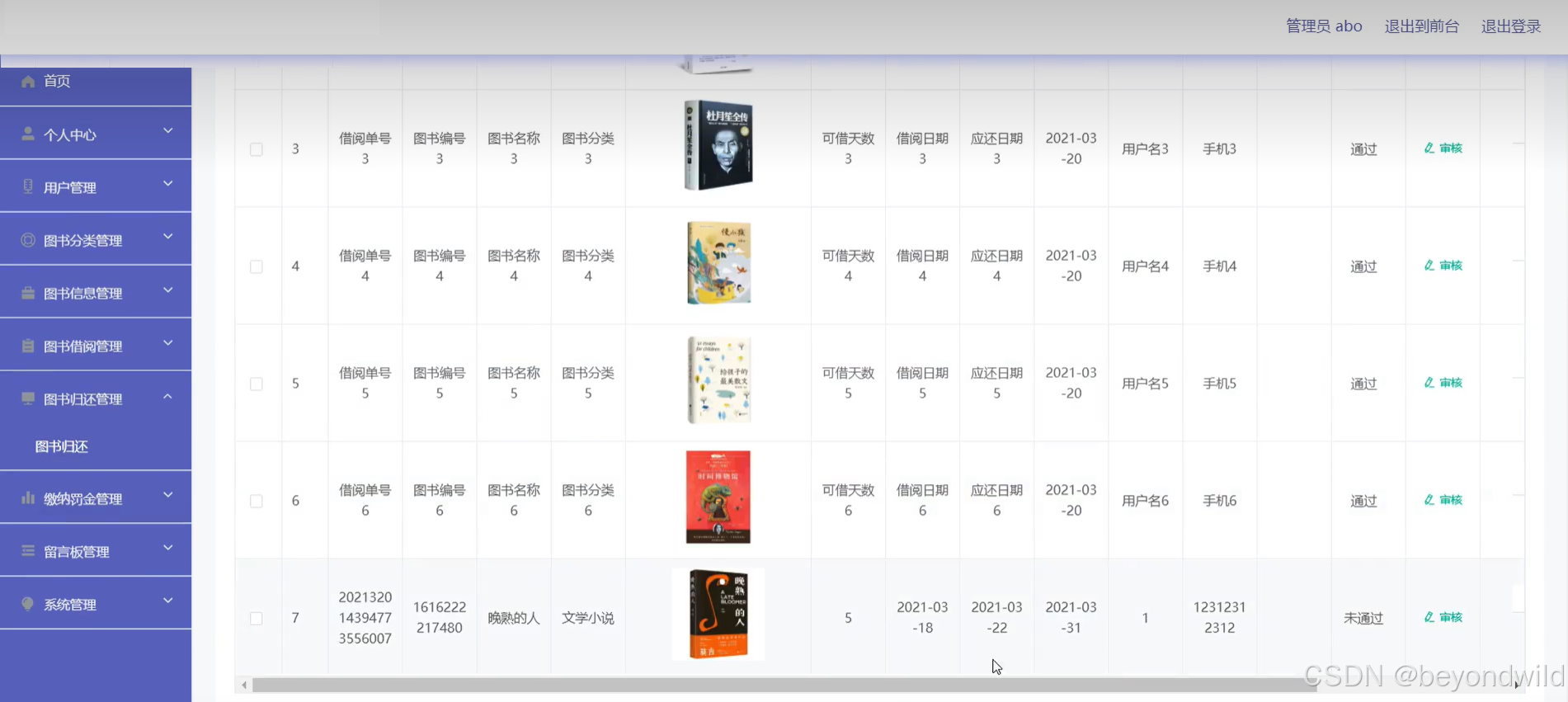Click the edit pencil icon in row 6
The height and width of the screenshot is (702, 1568).
pyautogui.click(x=1429, y=500)
